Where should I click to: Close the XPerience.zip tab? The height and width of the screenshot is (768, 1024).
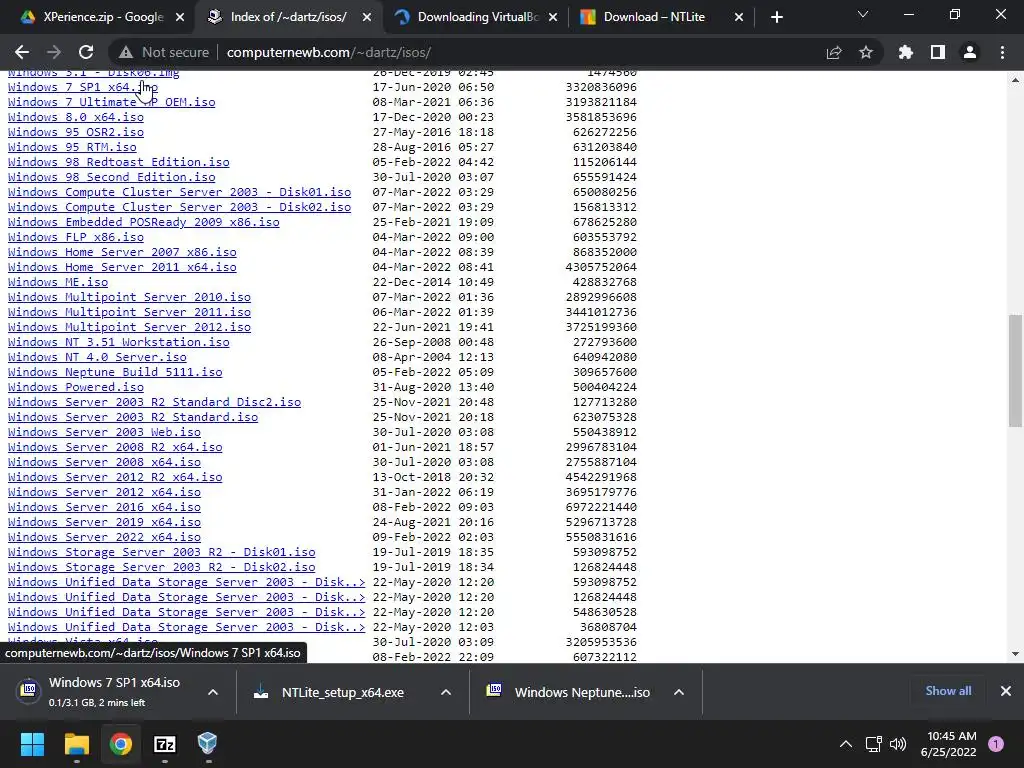180,18
